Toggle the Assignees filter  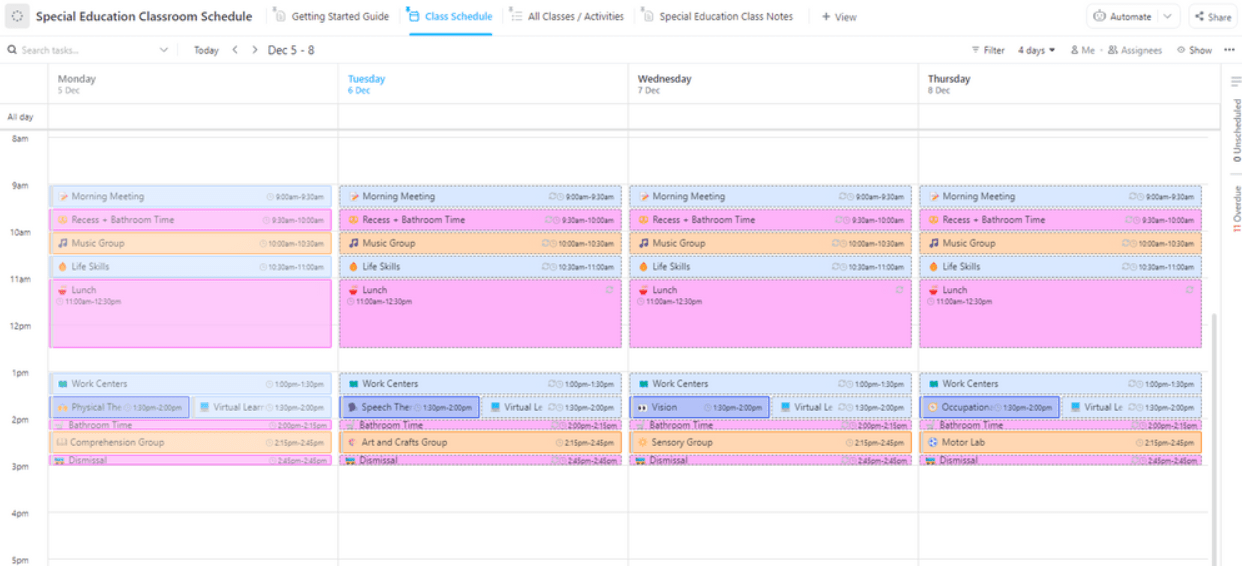(1135, 50)
